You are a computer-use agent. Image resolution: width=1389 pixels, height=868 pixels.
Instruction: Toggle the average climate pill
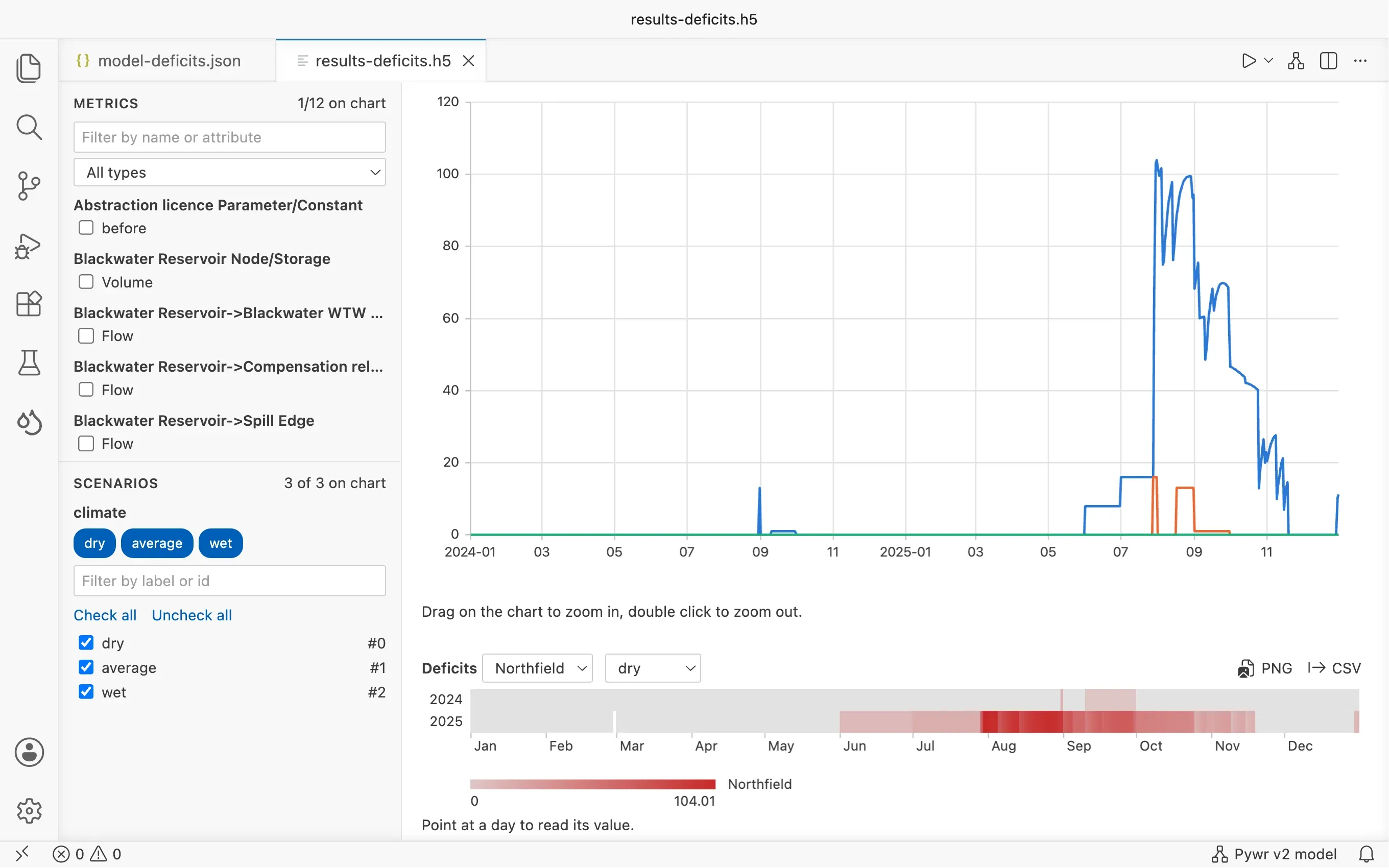tap(157, 543)
